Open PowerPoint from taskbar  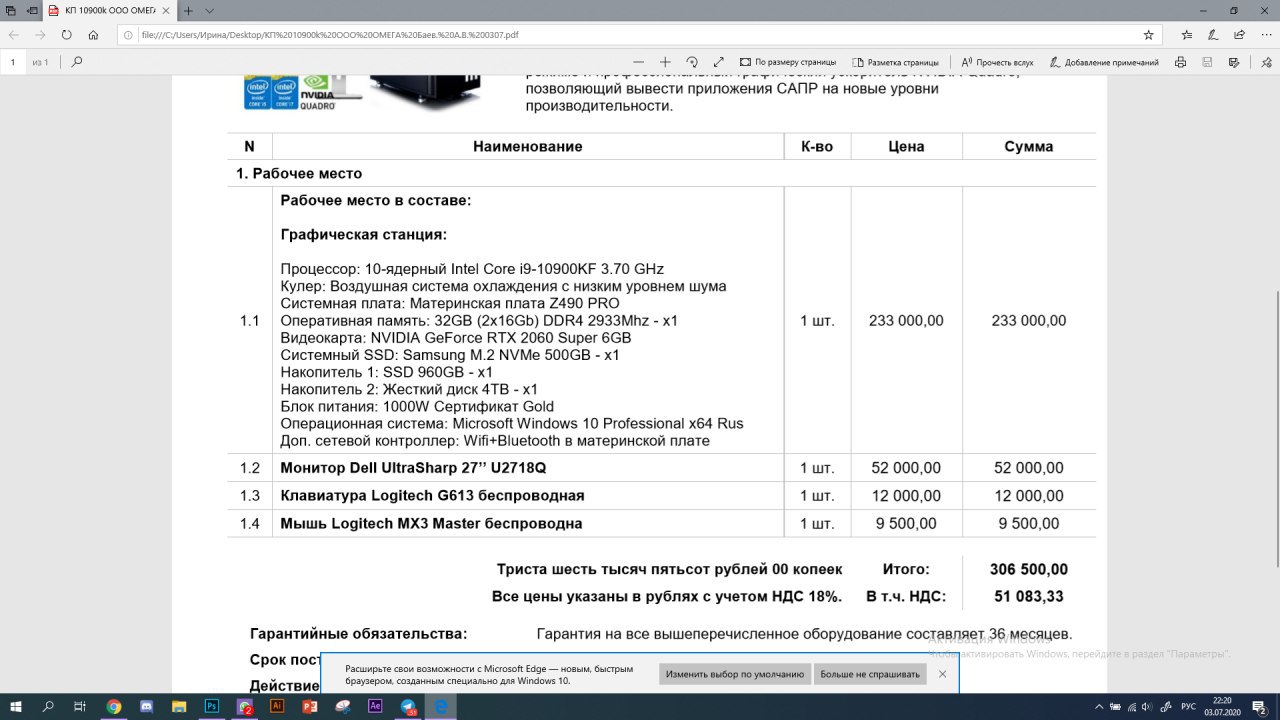click(x=310, y=706)
